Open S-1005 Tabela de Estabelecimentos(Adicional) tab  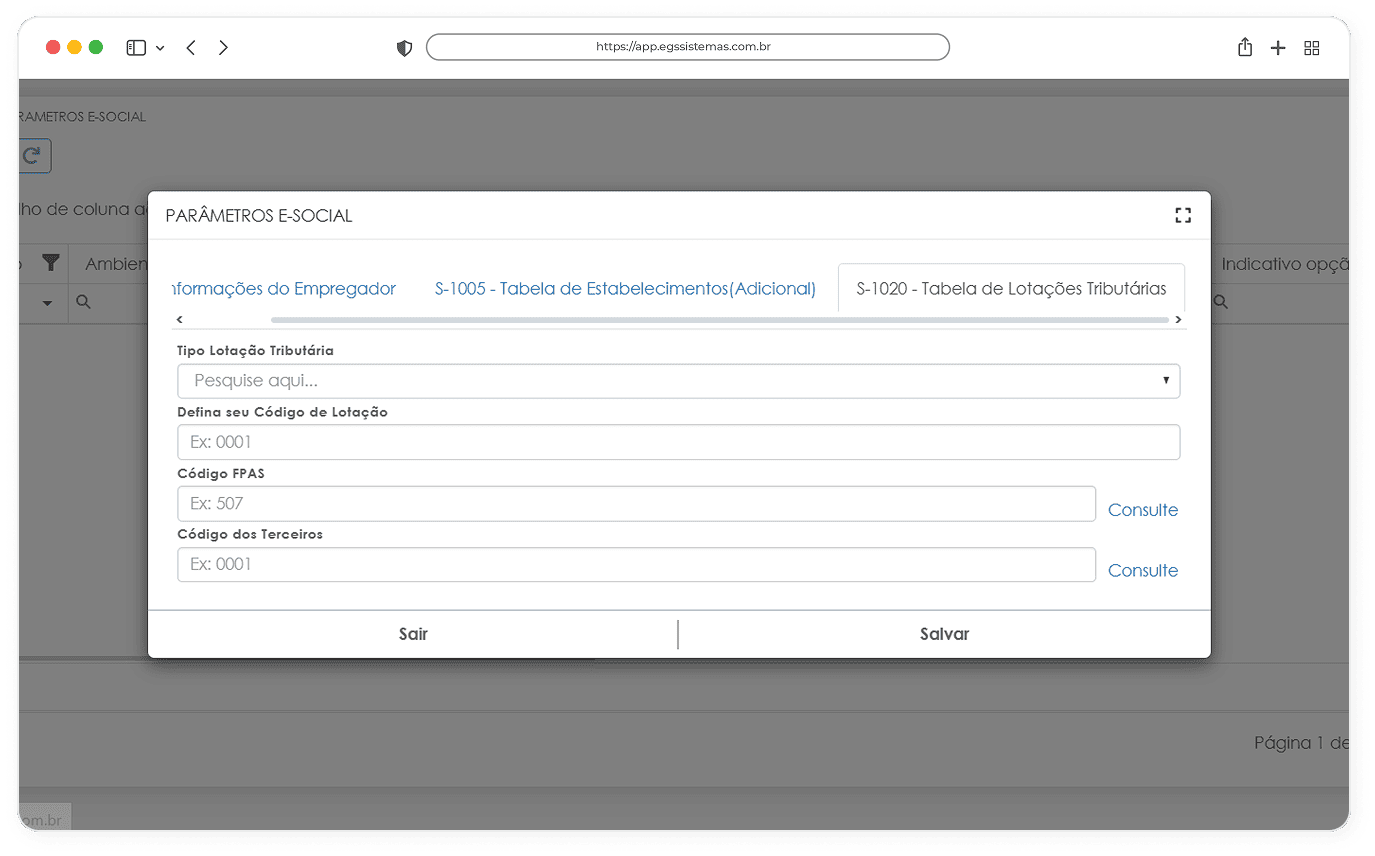tap(625, 289)
